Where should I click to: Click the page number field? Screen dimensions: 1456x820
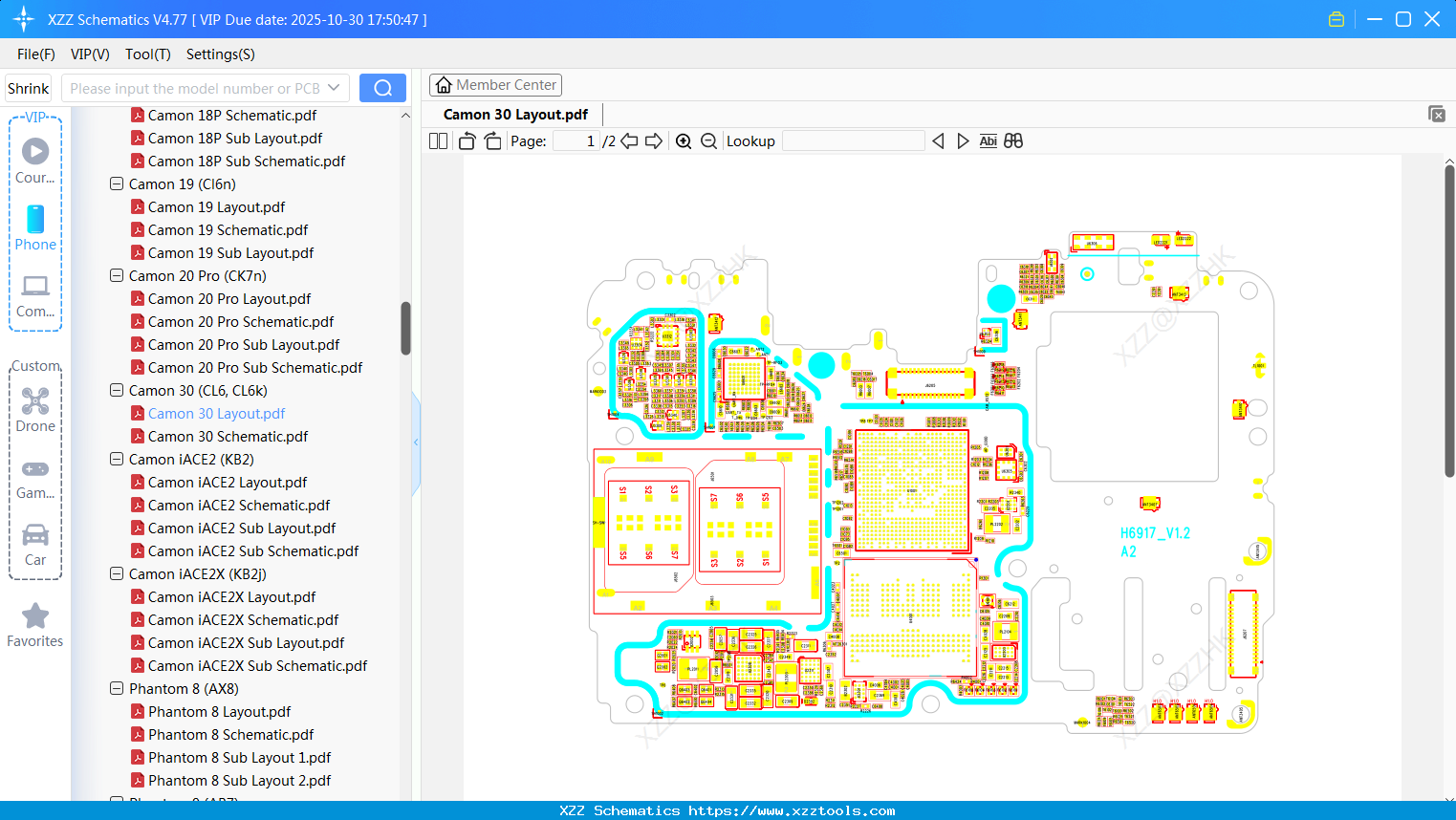click(576, 141)
